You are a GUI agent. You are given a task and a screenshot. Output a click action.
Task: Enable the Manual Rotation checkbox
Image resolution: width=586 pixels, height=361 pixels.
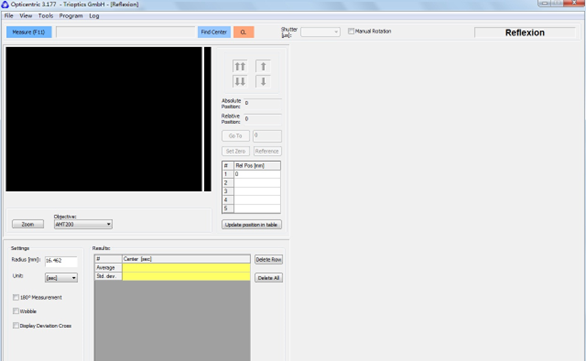351,31
